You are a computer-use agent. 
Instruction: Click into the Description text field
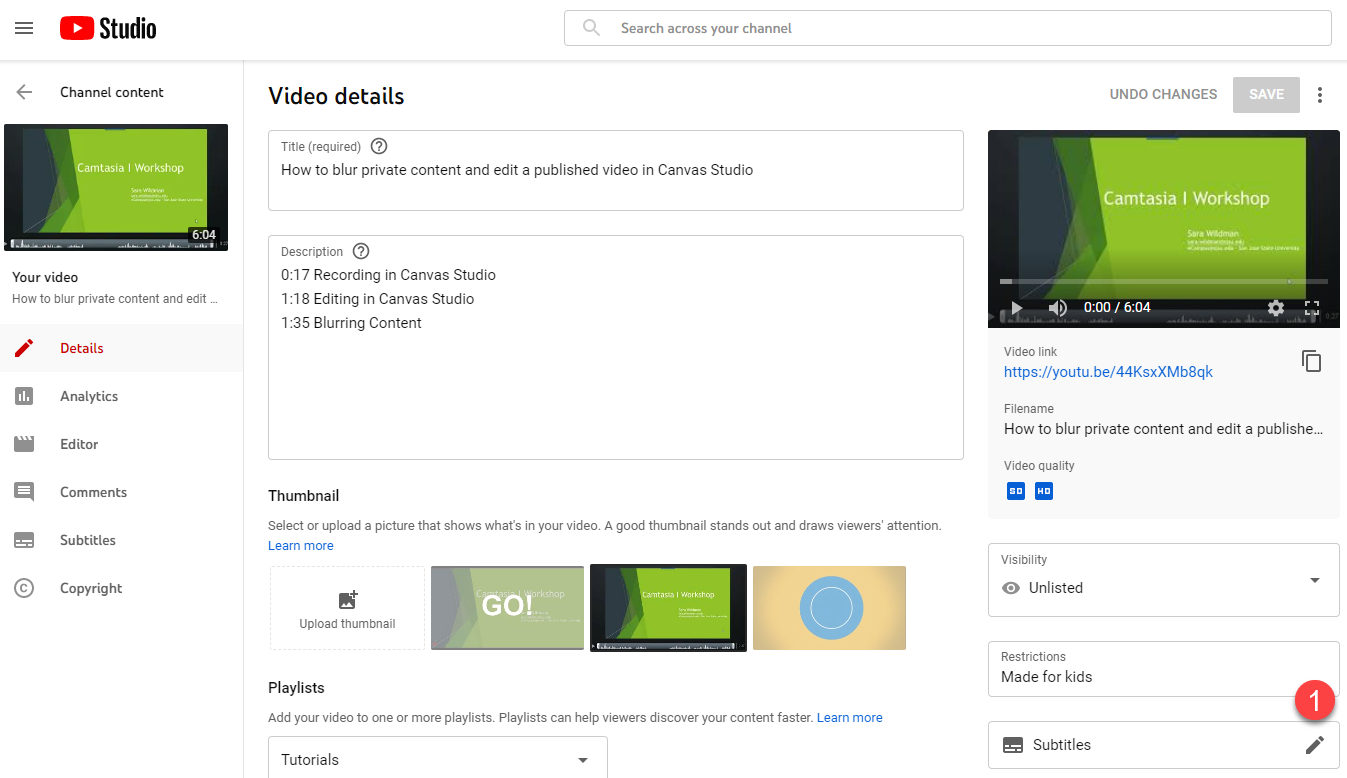click(x=616, y=347)
